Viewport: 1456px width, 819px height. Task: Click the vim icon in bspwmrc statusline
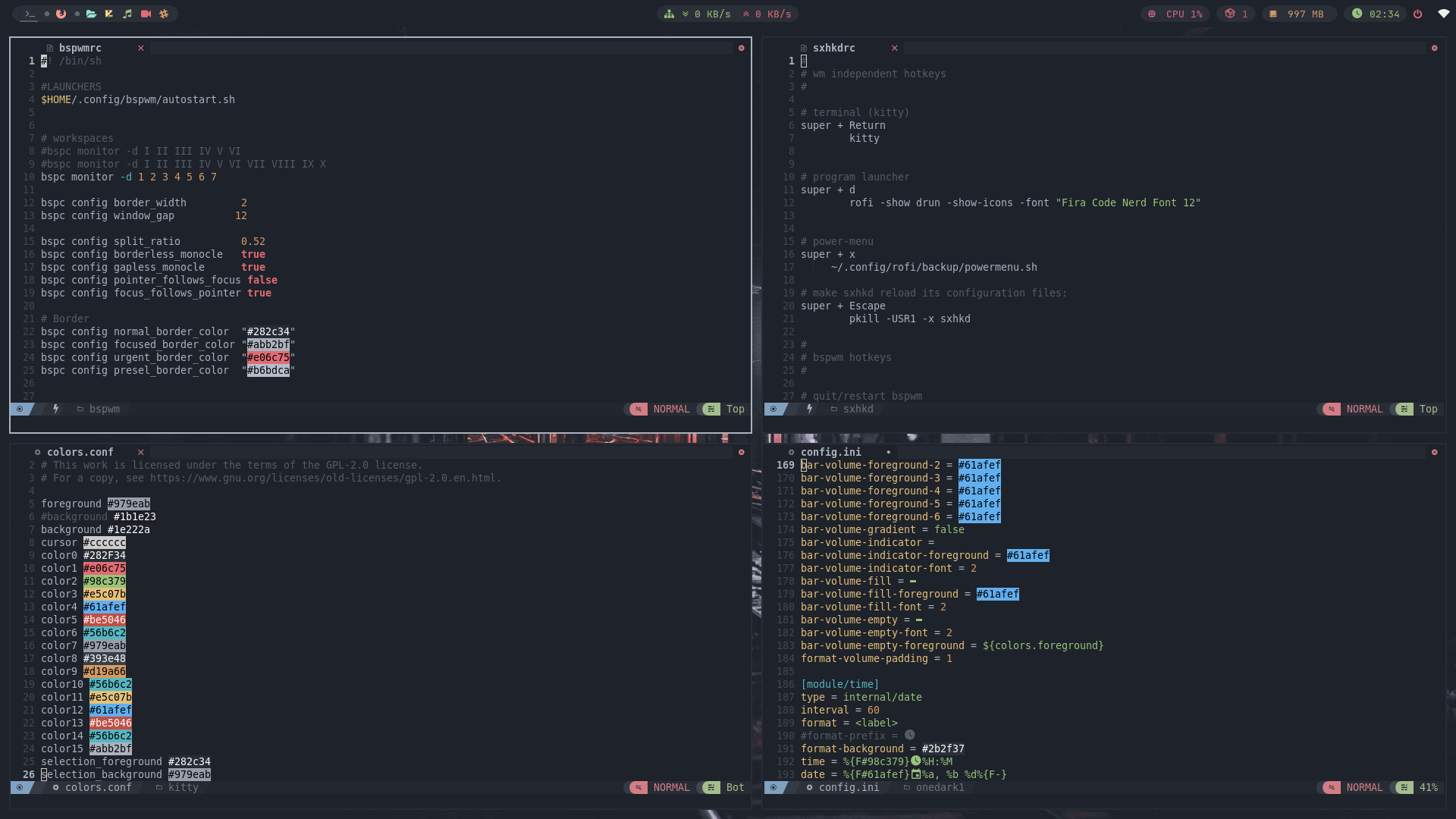pos(20,409)
